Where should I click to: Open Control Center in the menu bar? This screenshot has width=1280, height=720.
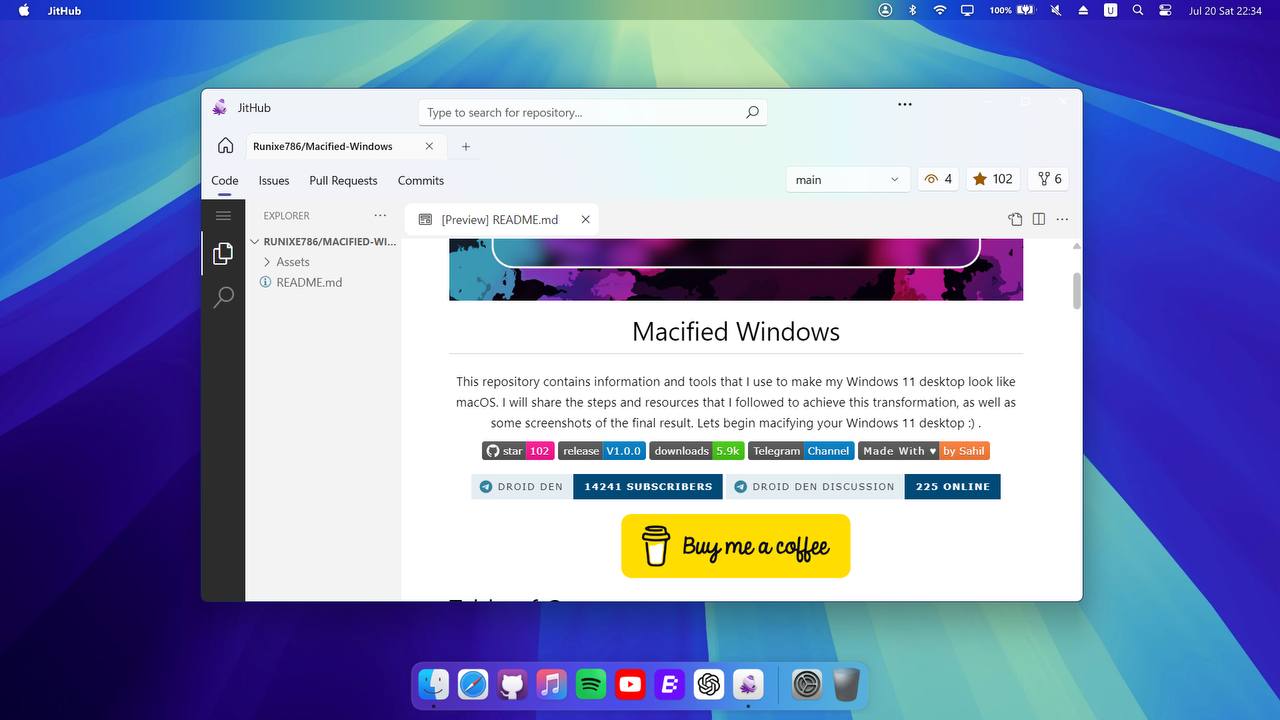[x=1165, y=10]
